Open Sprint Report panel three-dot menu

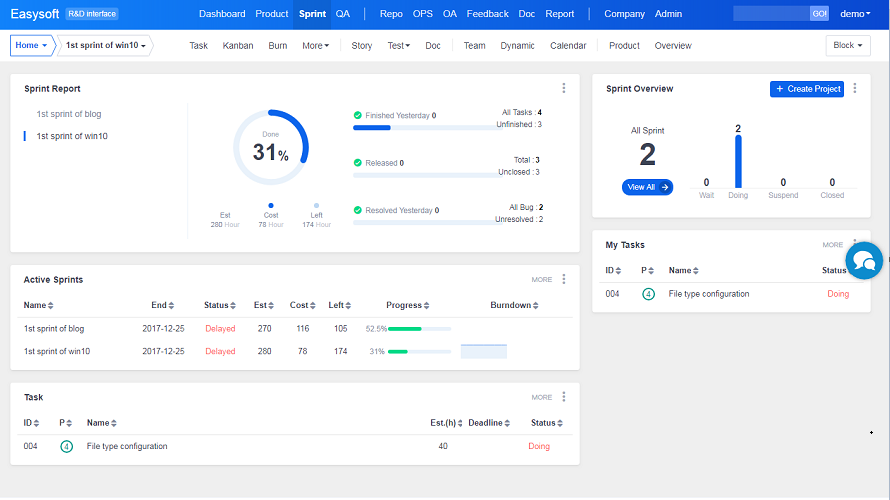click(564, 88)
